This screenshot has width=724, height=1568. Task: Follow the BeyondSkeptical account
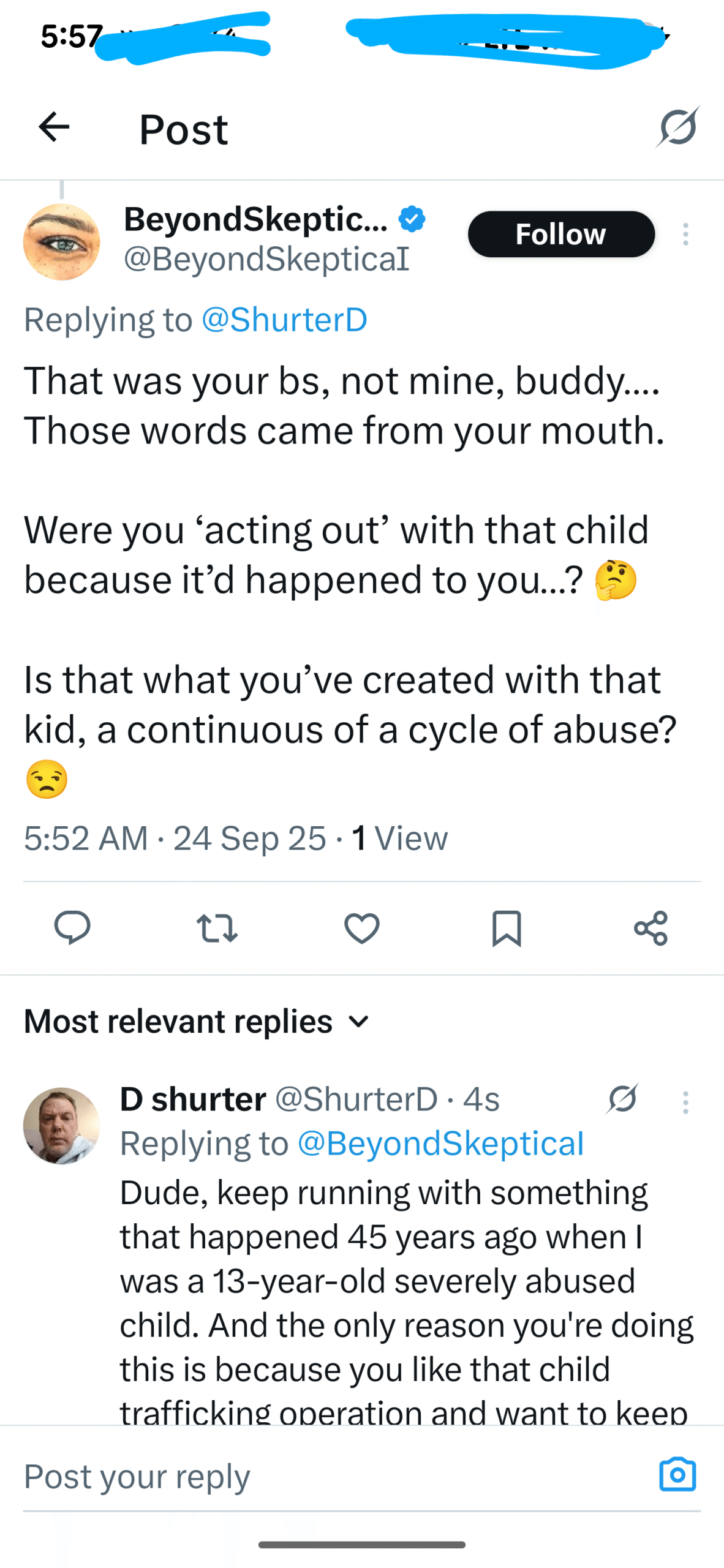click(561, 234)
